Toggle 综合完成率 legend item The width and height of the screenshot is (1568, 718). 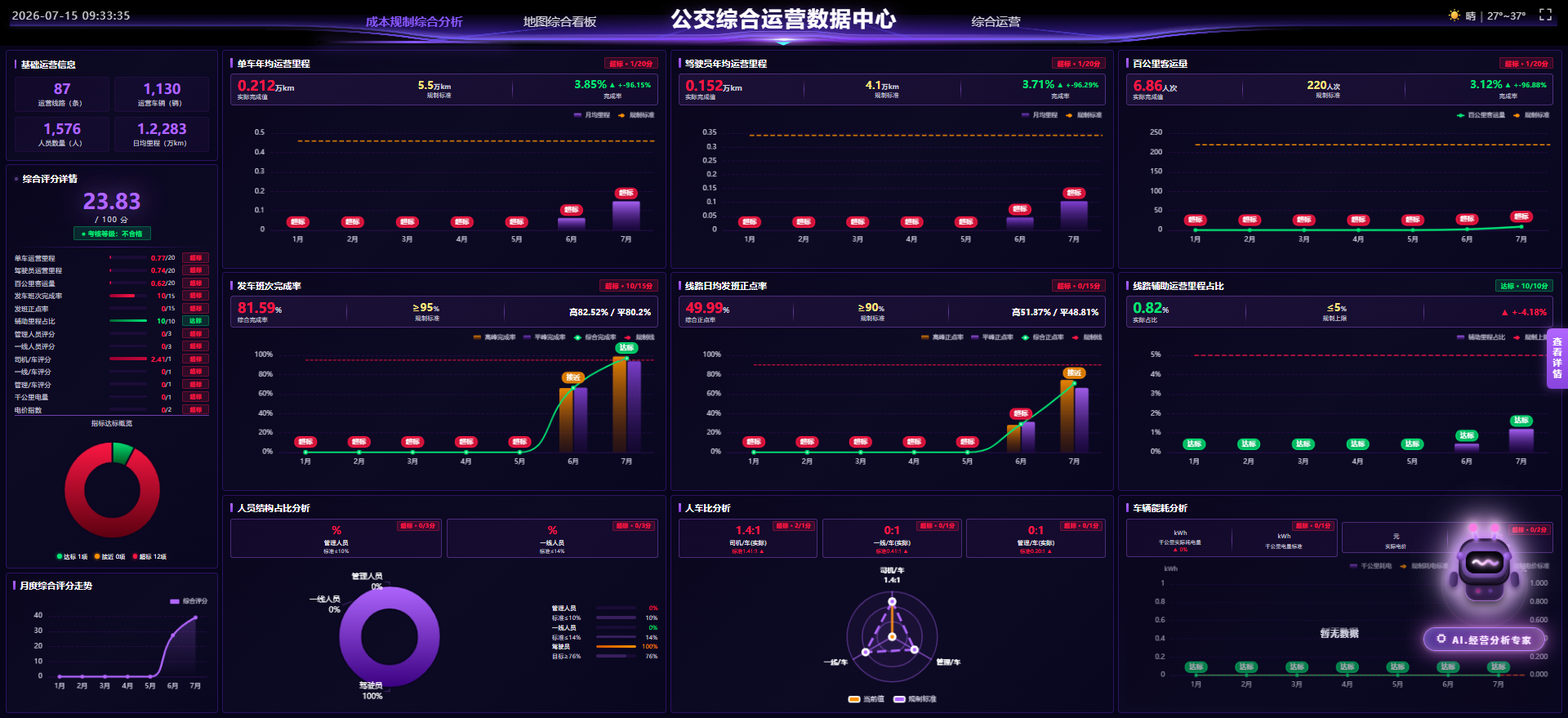tap(595, 337)
